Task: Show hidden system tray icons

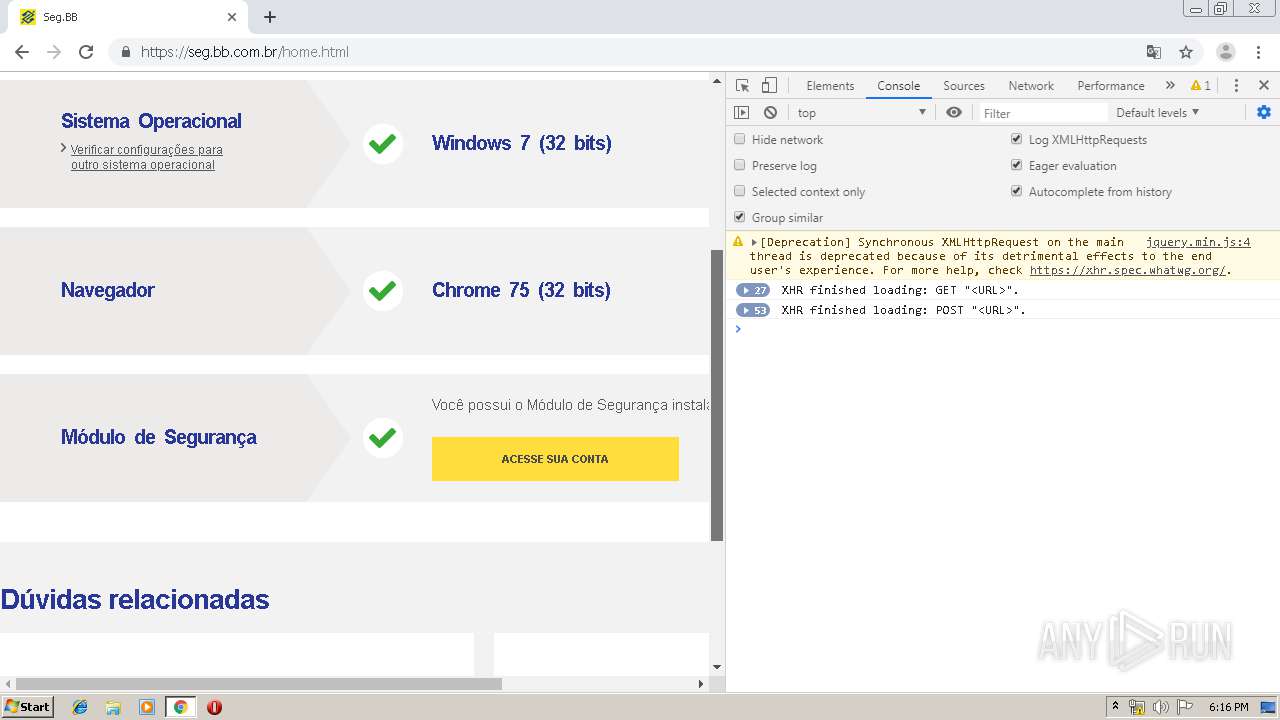Action: click(1115, 707)
